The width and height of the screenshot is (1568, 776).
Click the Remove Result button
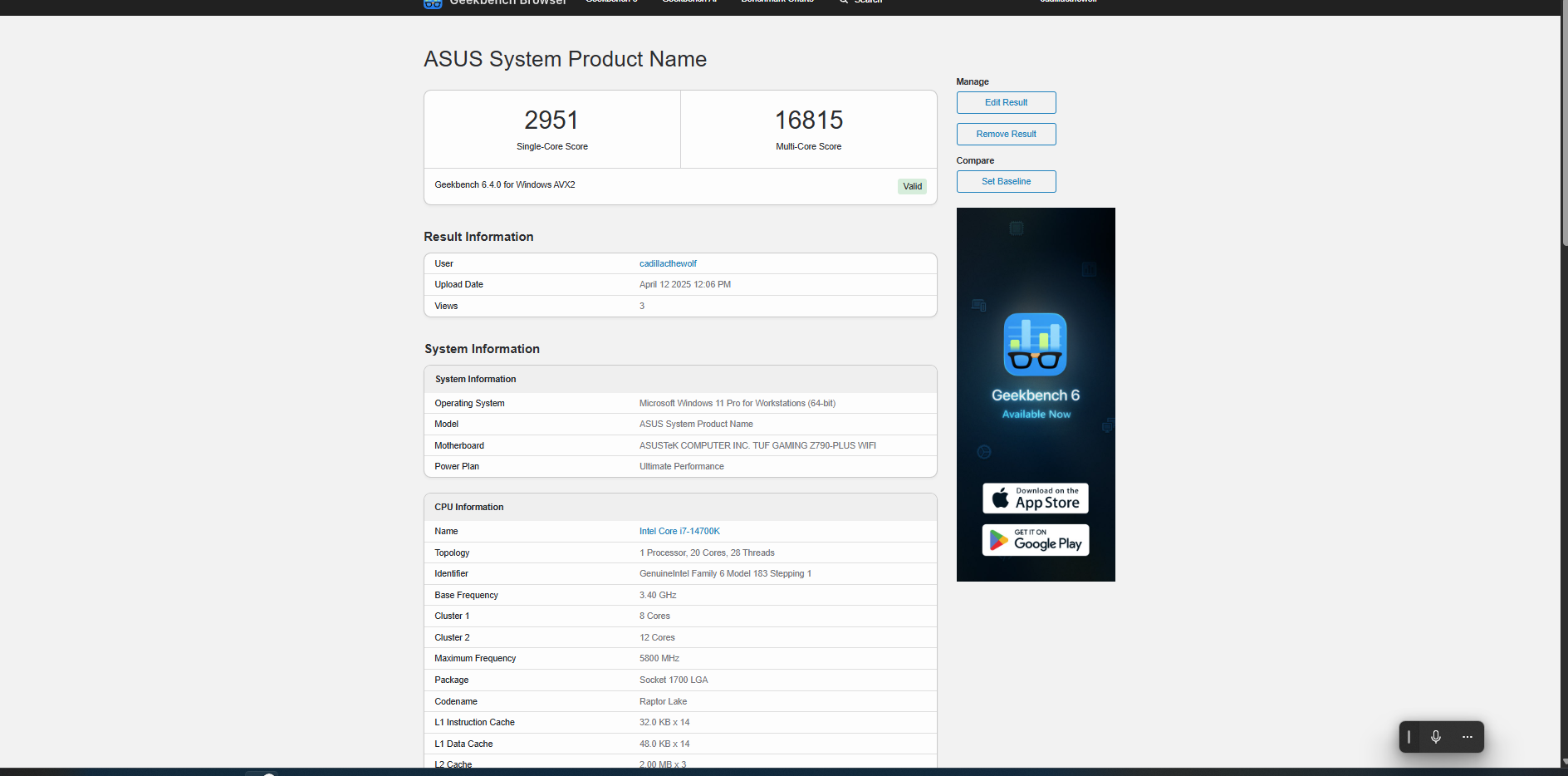tap(1006, 134)
